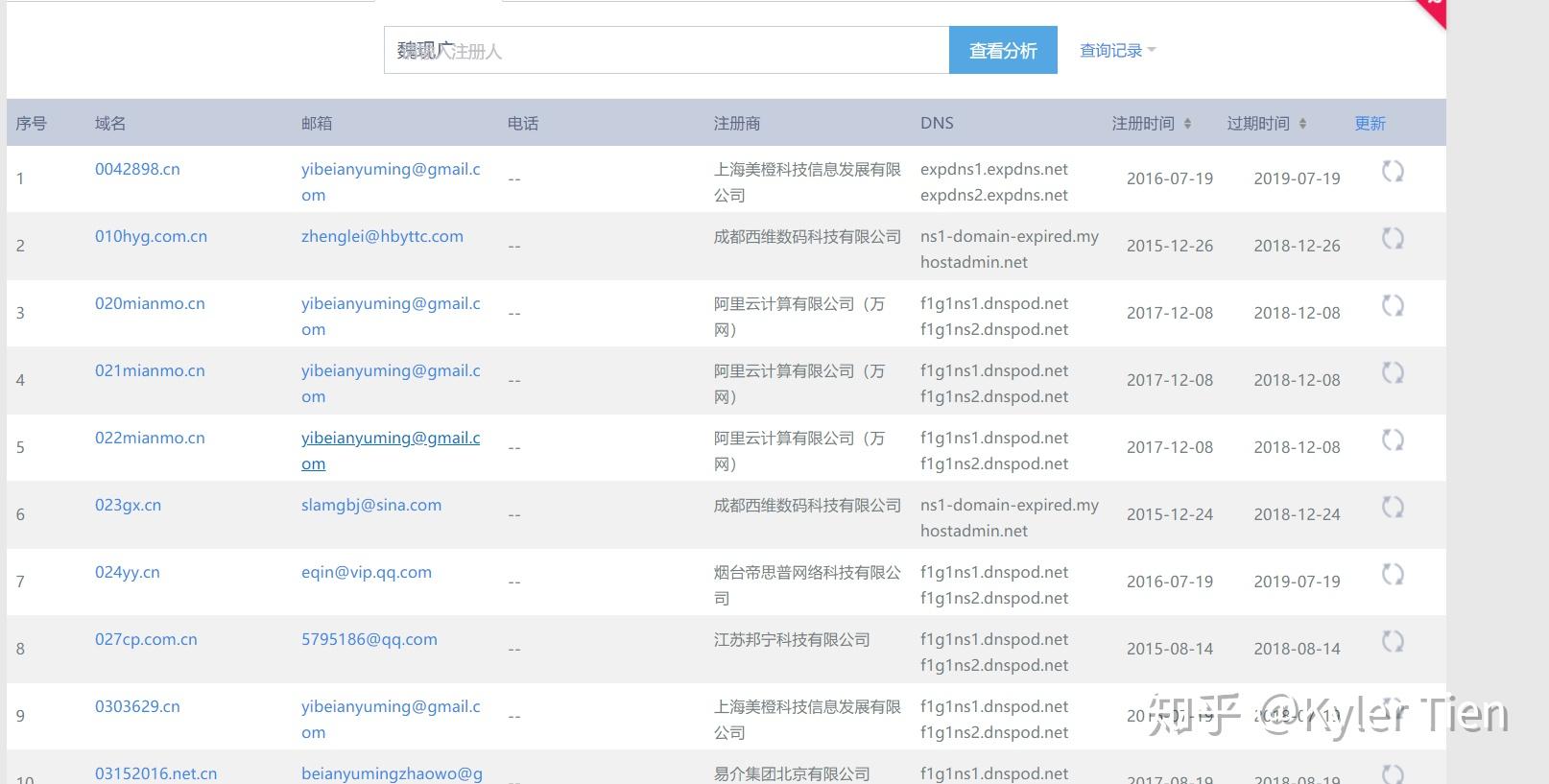Click underlined yibeianyuming email in row 5
1549x784 pixels.
[x=391, y=450]
